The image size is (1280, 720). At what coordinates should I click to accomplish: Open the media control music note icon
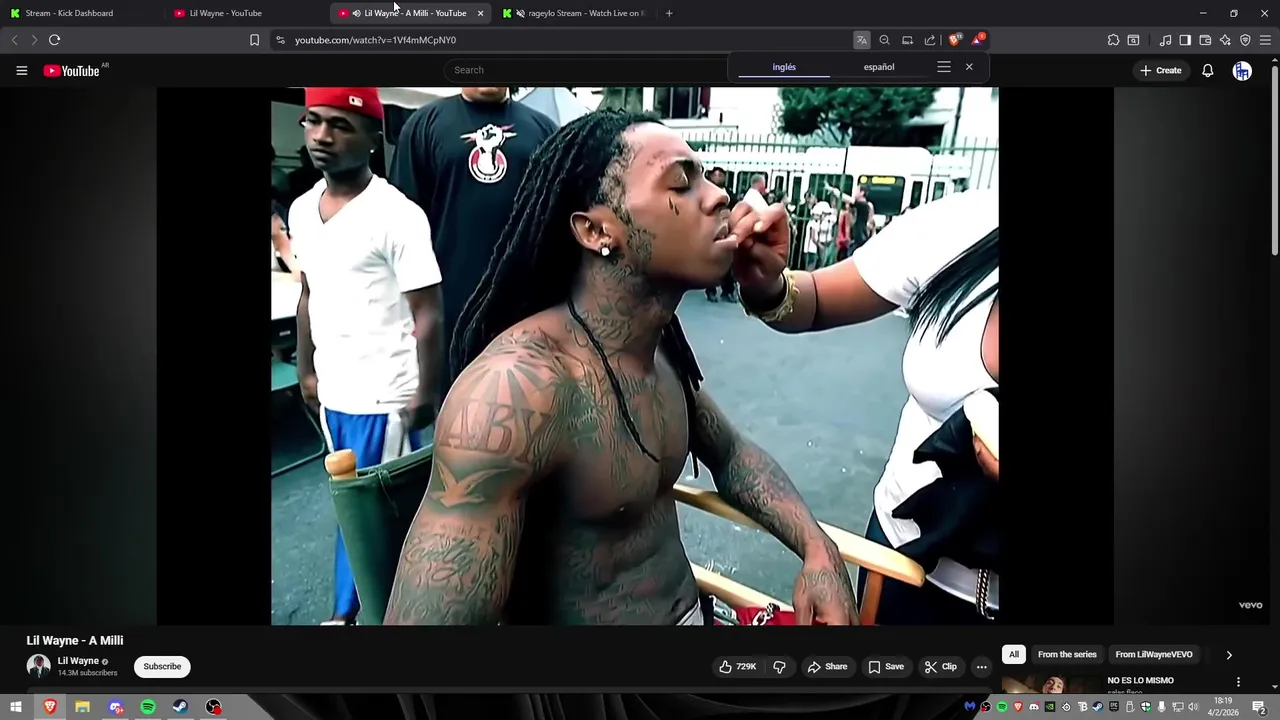[x=1165, y=40]
